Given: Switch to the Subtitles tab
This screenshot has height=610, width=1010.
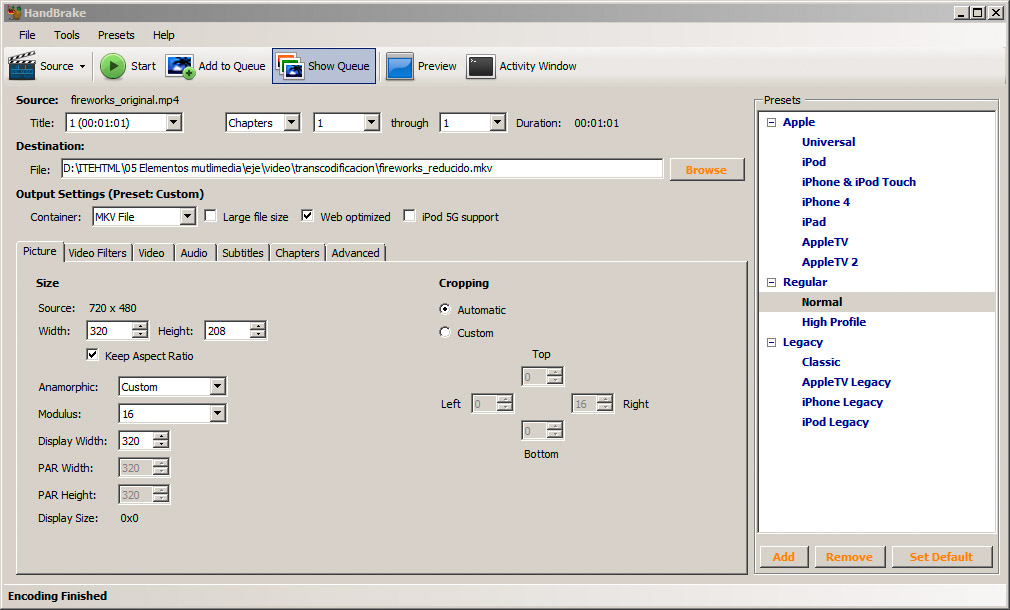Looking at the screenshot, I should (243, 253).
